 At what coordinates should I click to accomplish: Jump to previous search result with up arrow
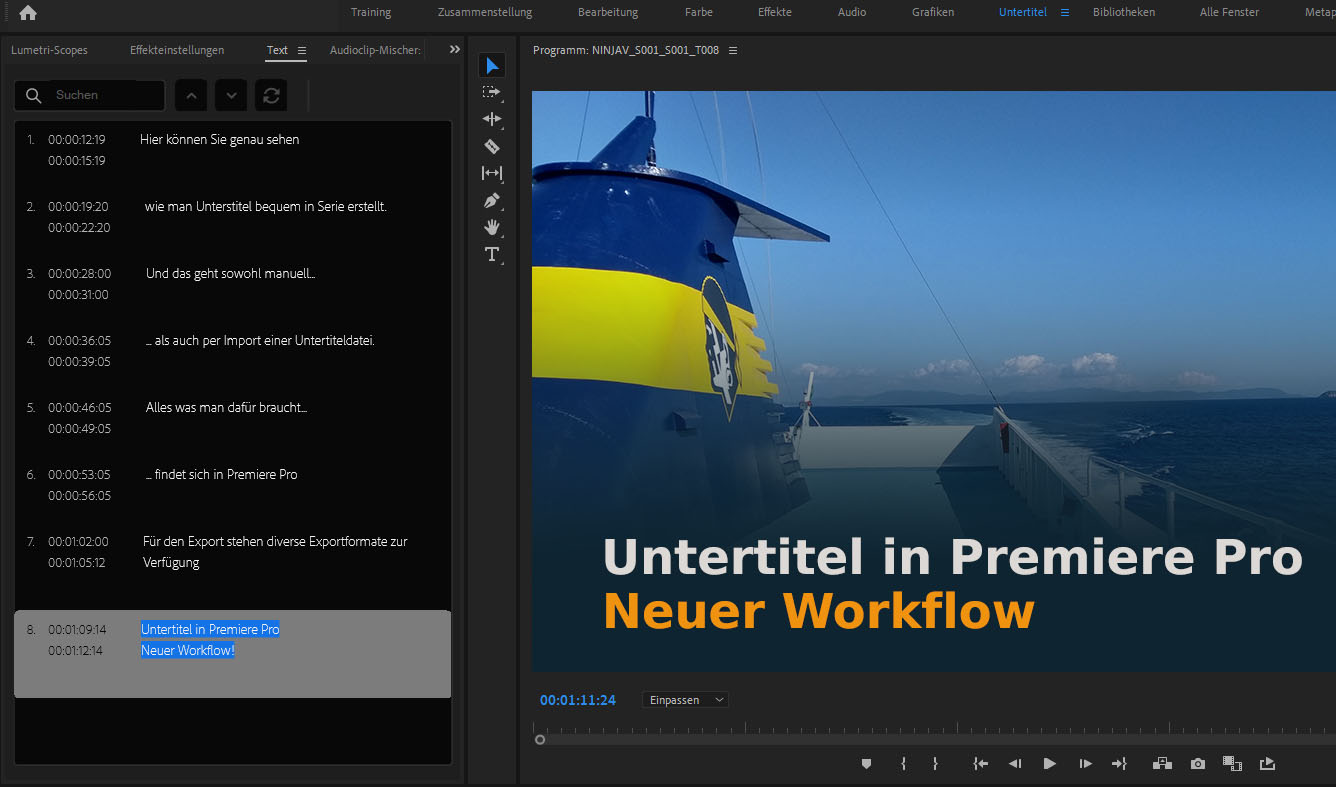[x=191, y=95]
